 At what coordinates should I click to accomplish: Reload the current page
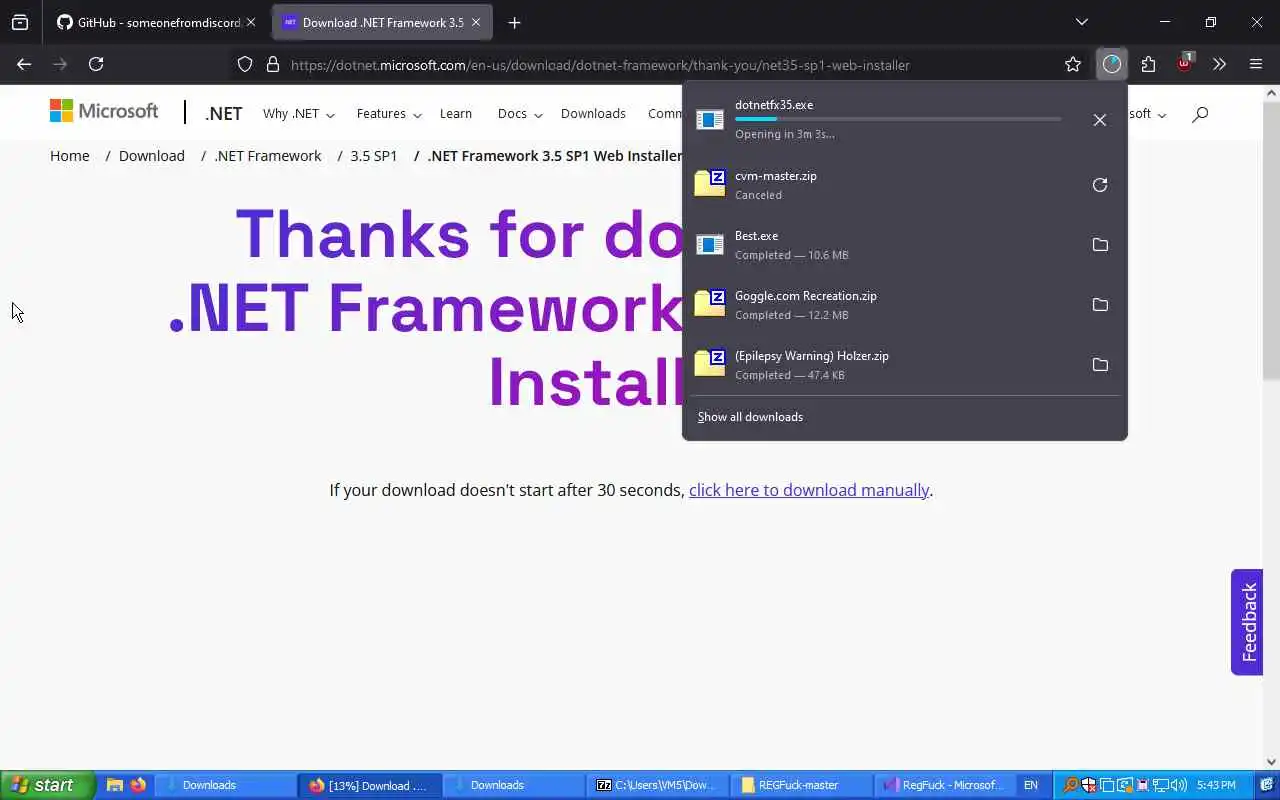coord(96,64)
